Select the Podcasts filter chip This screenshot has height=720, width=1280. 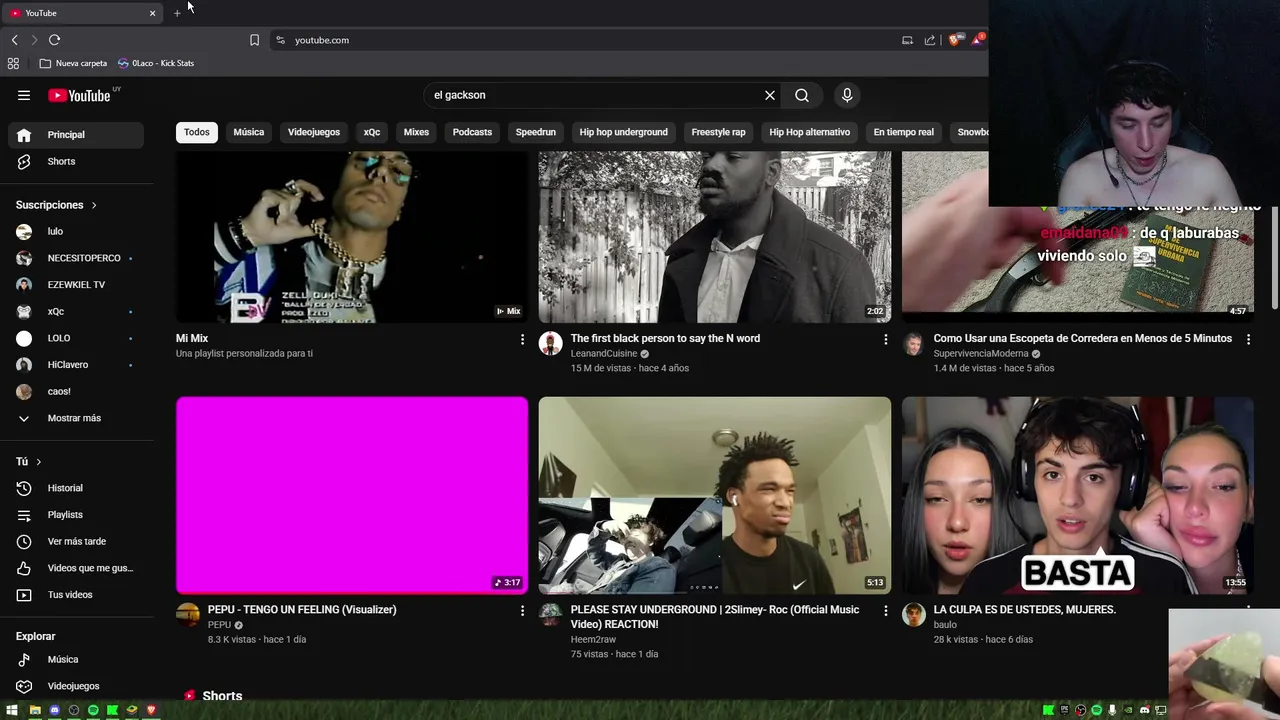[x=472, y=132]
